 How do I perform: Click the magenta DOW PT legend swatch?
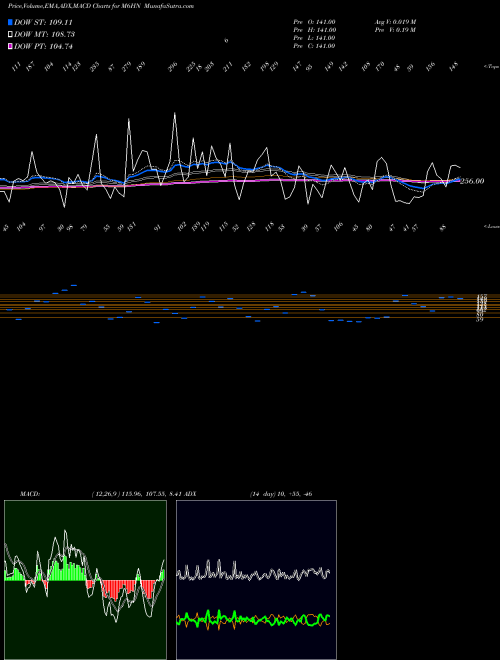click(x=11, y=46)
